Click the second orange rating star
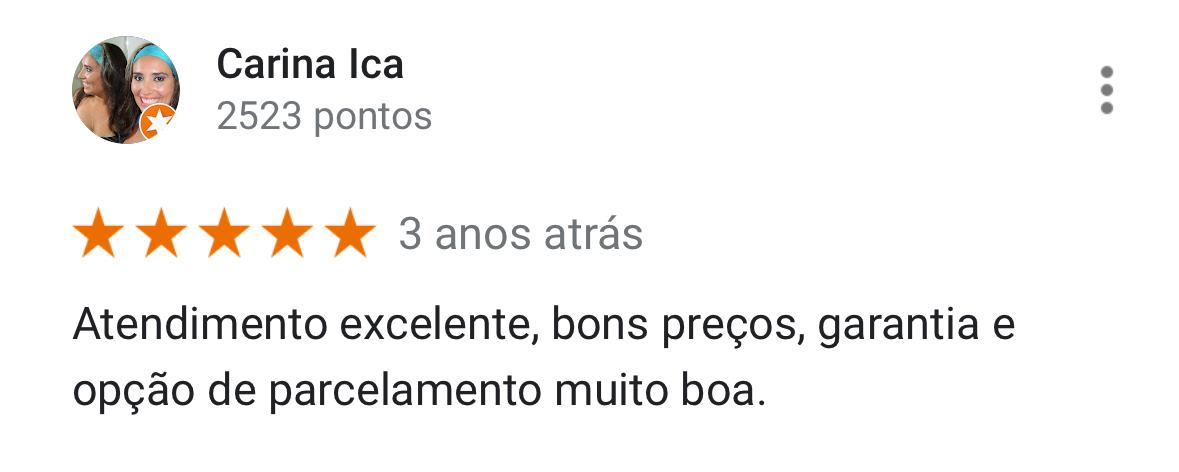 (161, 233)
